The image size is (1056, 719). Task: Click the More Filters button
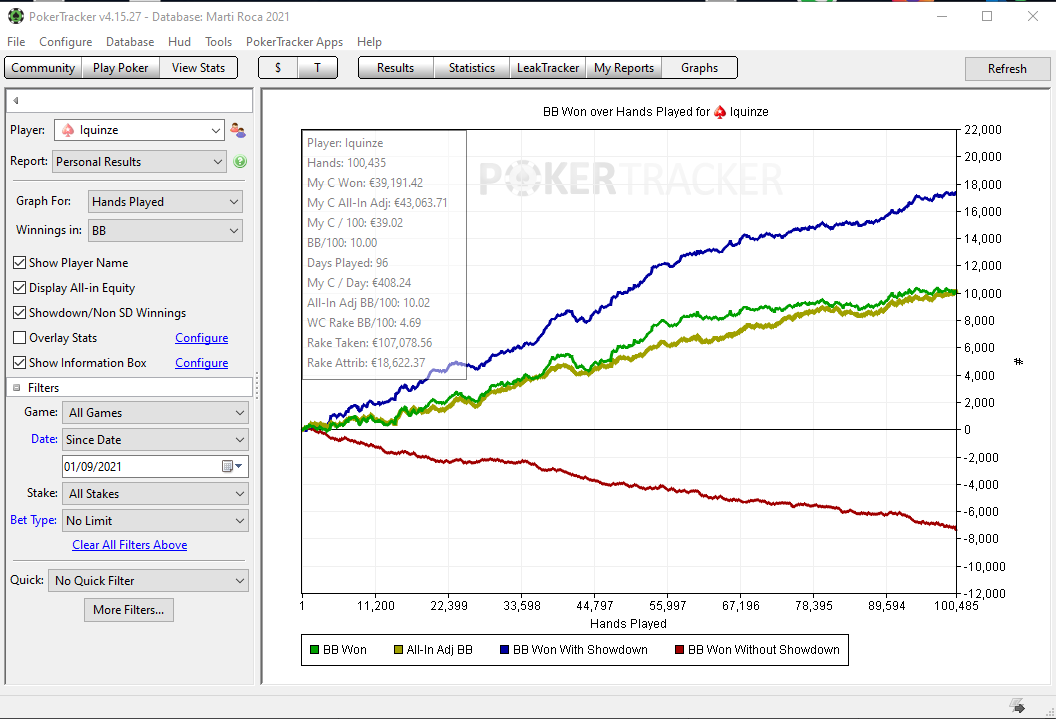(129, 610)
